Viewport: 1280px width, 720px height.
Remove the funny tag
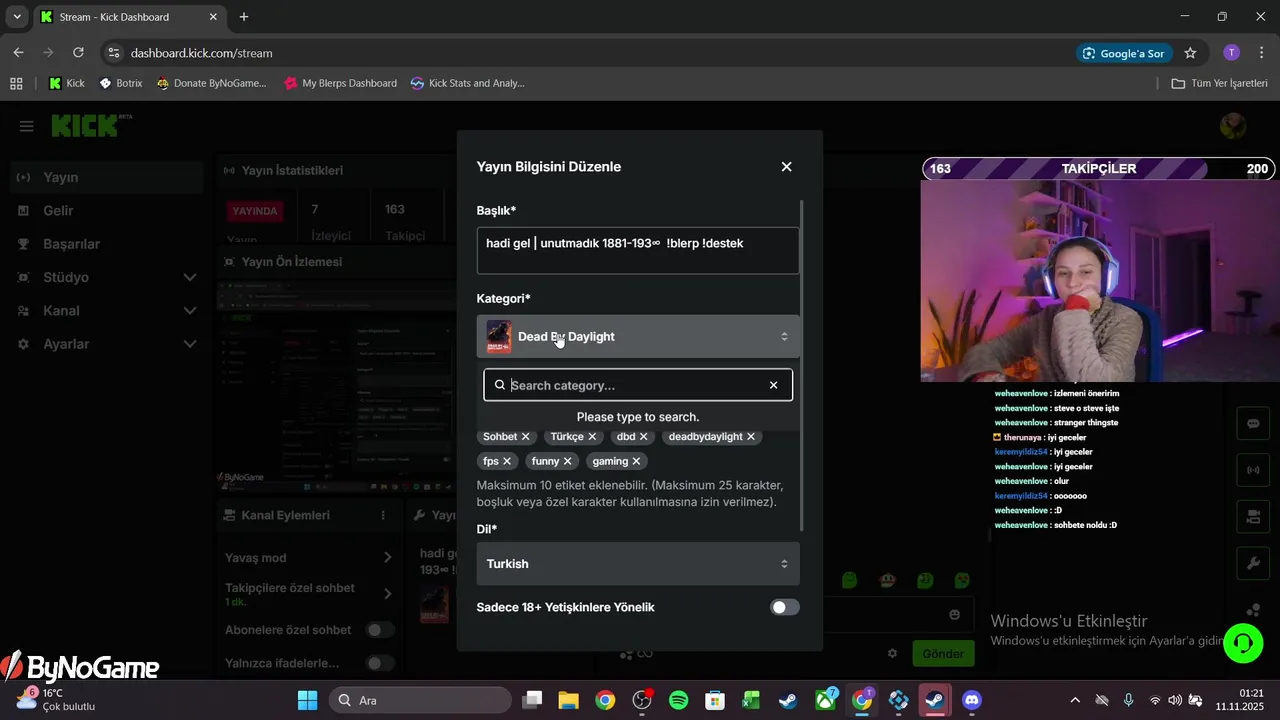coord(568,461)
